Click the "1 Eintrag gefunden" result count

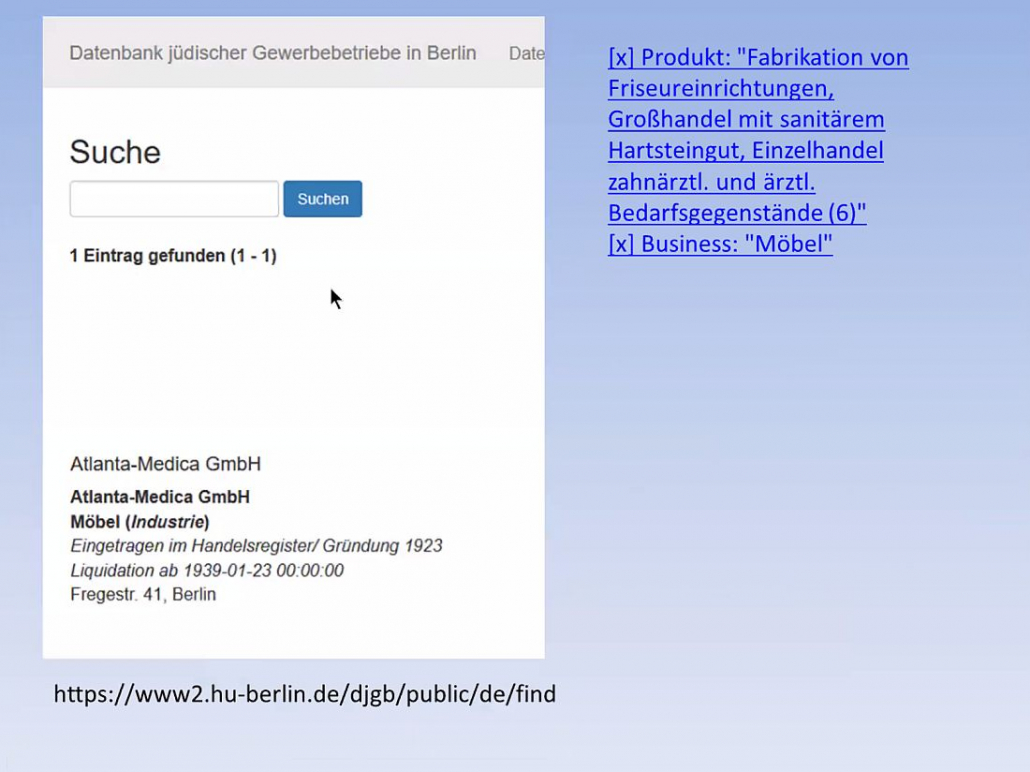click(x=173, y=256)
